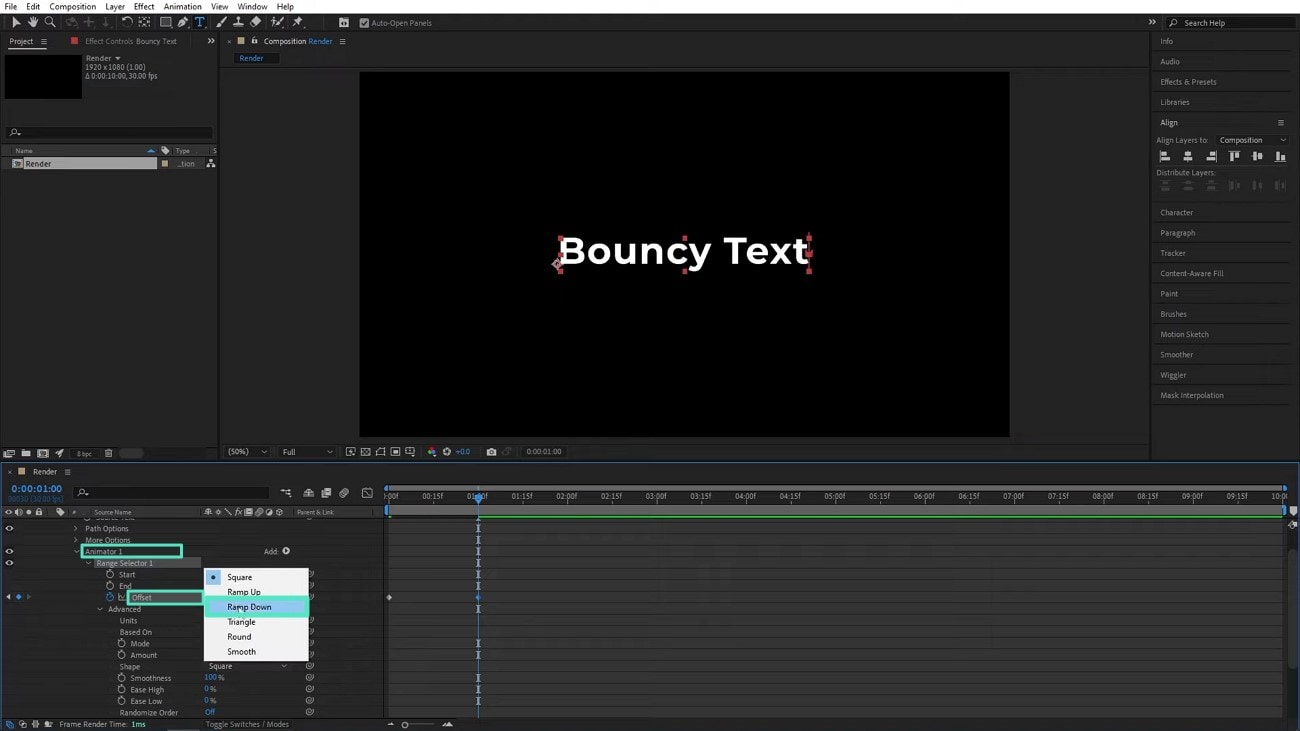The height and width of the screenshot is (731, 1300).
Task: Choose Ramp Down from shape list
Action: 256,607
